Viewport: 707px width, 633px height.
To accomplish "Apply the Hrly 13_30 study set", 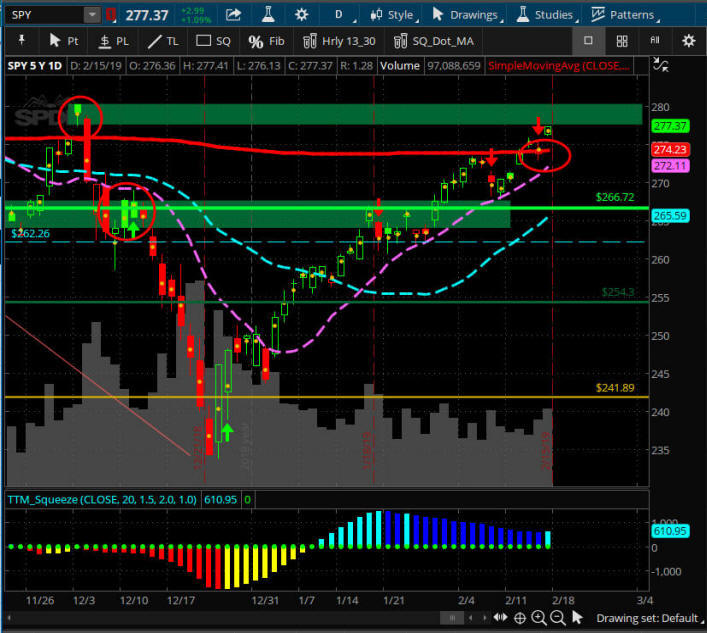I will point(339,41).
